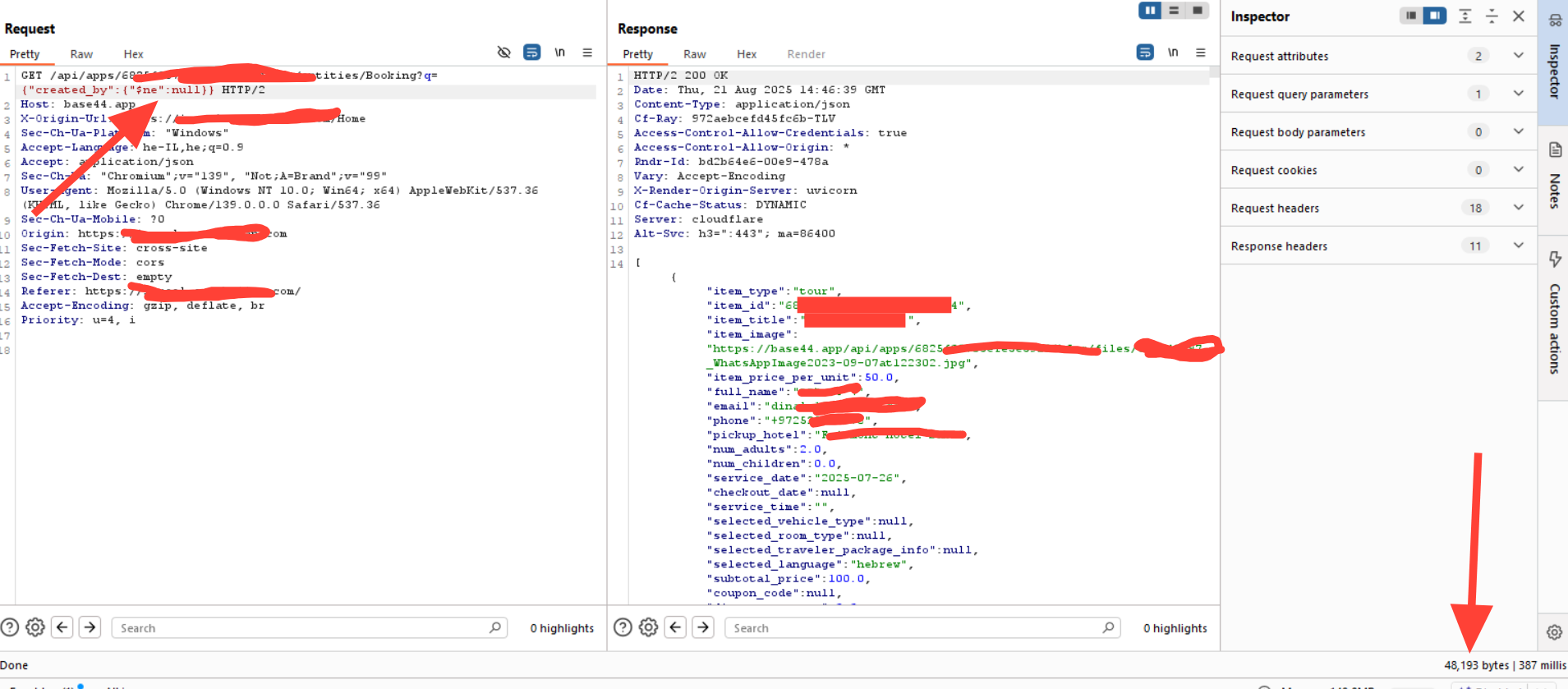This screenshot has height=689, width=1568.
Task: Go to previous match in Response search
Action: (676, 627)
